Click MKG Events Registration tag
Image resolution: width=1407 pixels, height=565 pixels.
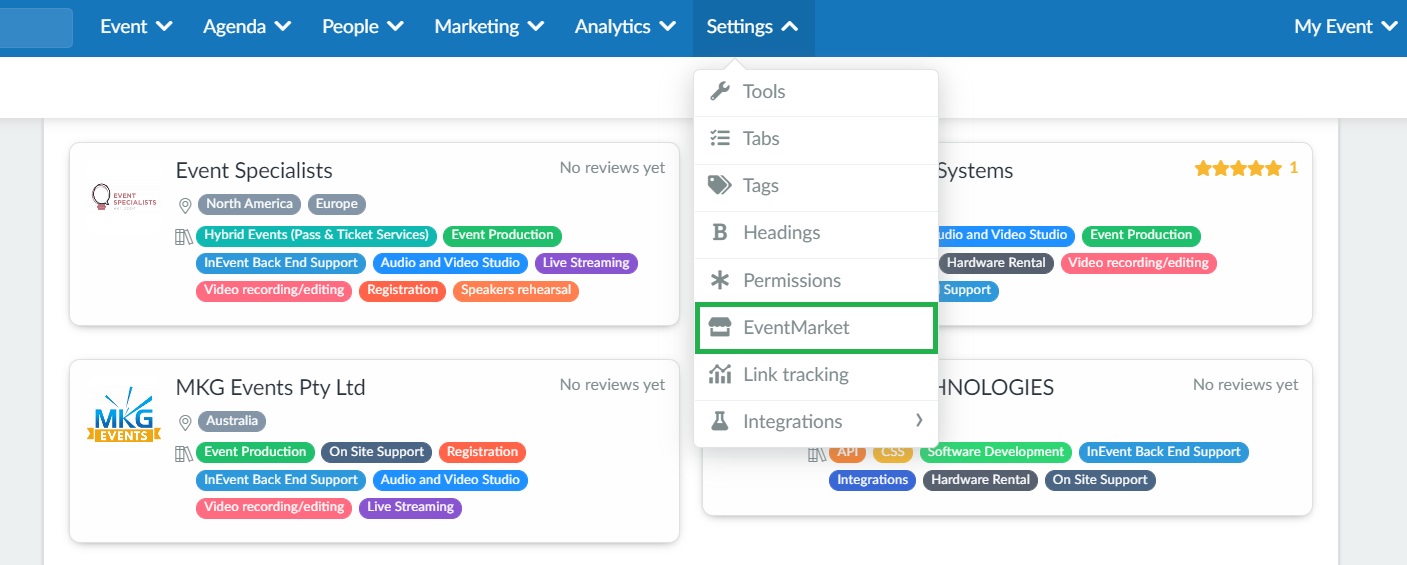[x=482, y=452]
